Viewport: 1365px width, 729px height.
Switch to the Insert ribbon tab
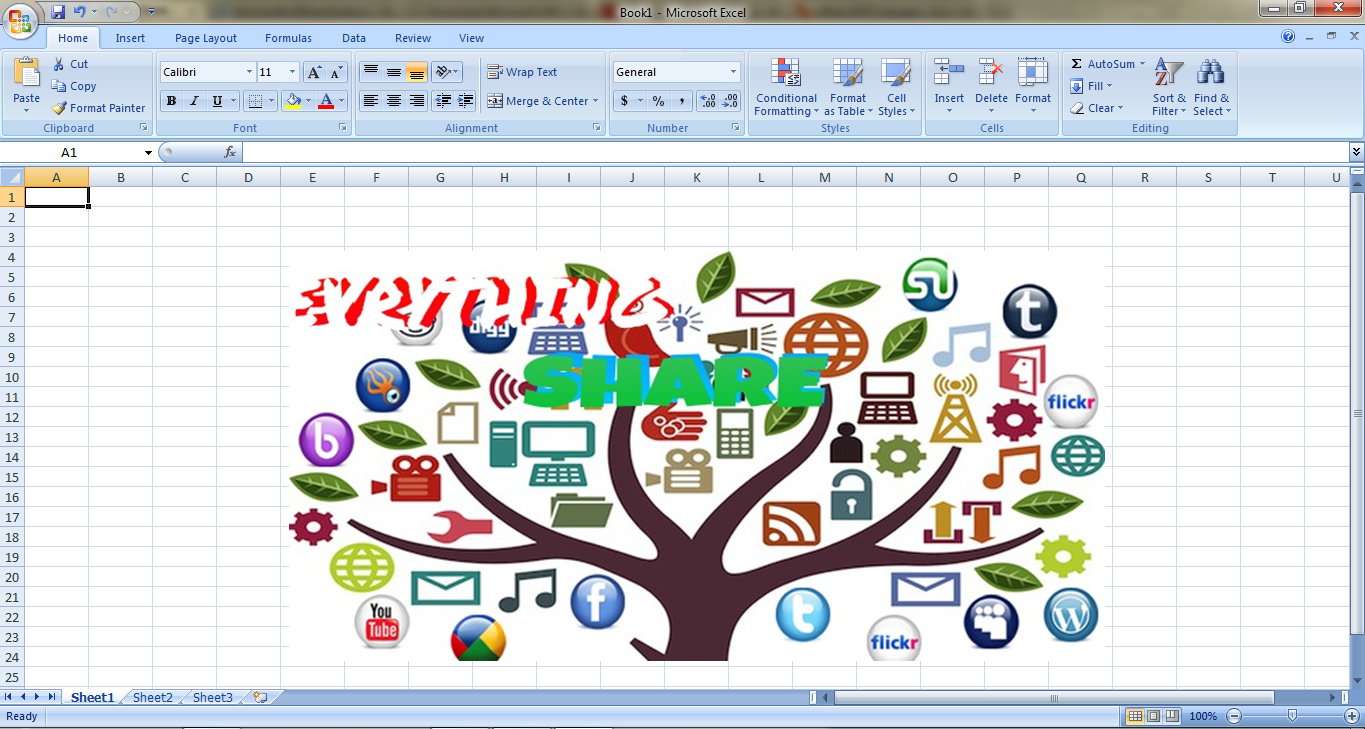coord(130,38)
